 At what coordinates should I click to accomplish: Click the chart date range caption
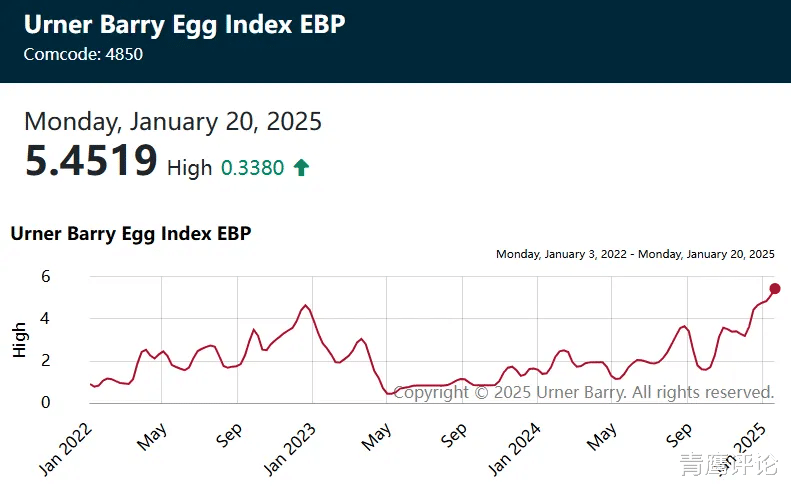click(635, 254)
